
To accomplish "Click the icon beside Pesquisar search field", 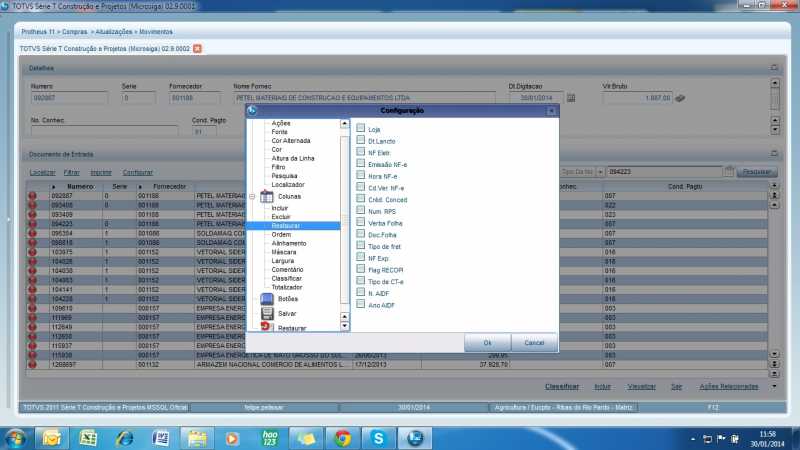I will click(729, 171).
